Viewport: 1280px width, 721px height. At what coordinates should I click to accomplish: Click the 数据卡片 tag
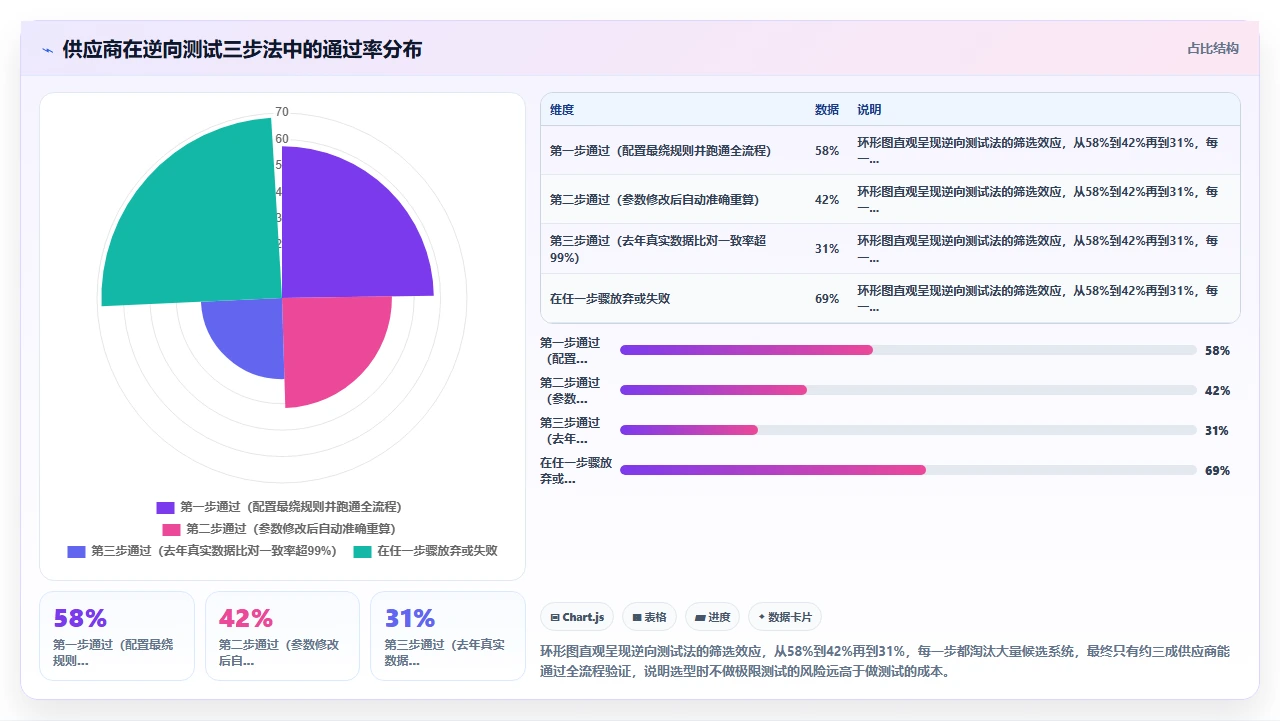(785, 618)
